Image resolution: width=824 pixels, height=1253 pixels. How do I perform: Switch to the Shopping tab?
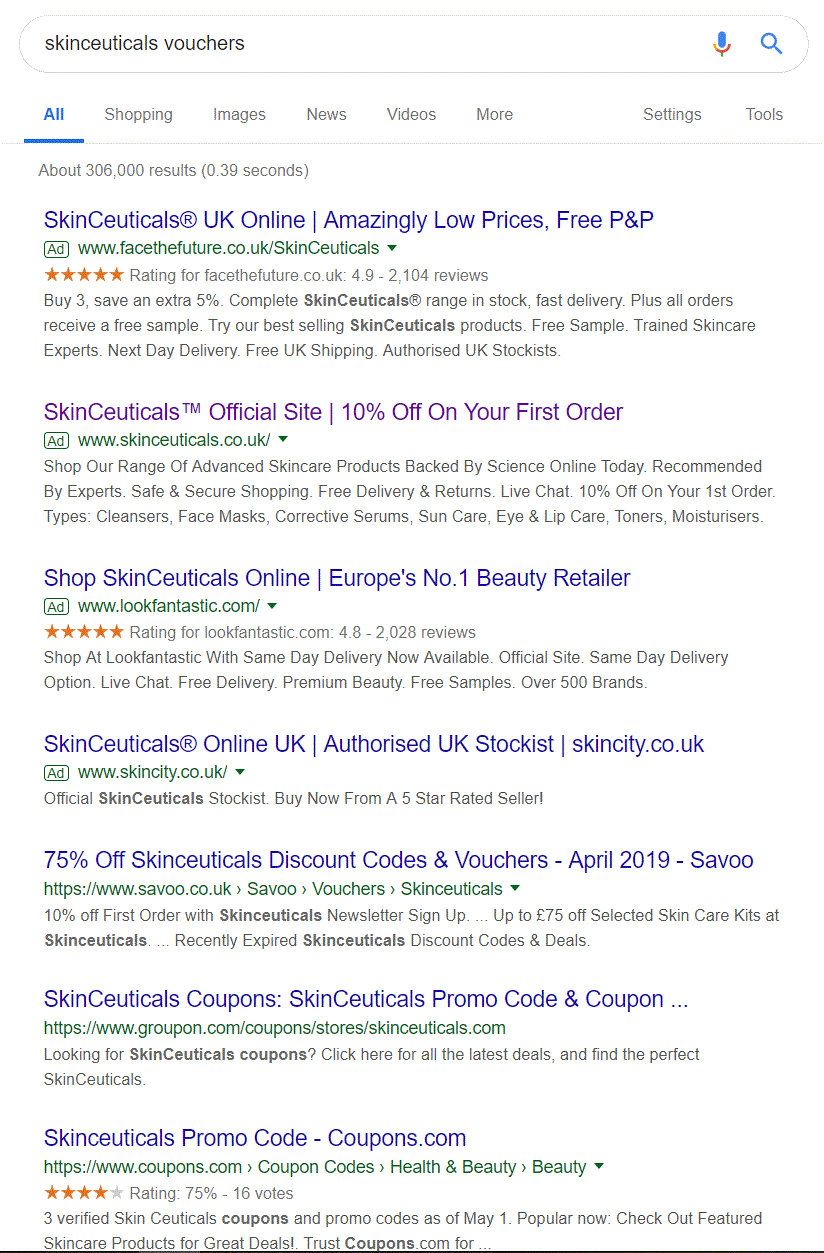point(138,114)
